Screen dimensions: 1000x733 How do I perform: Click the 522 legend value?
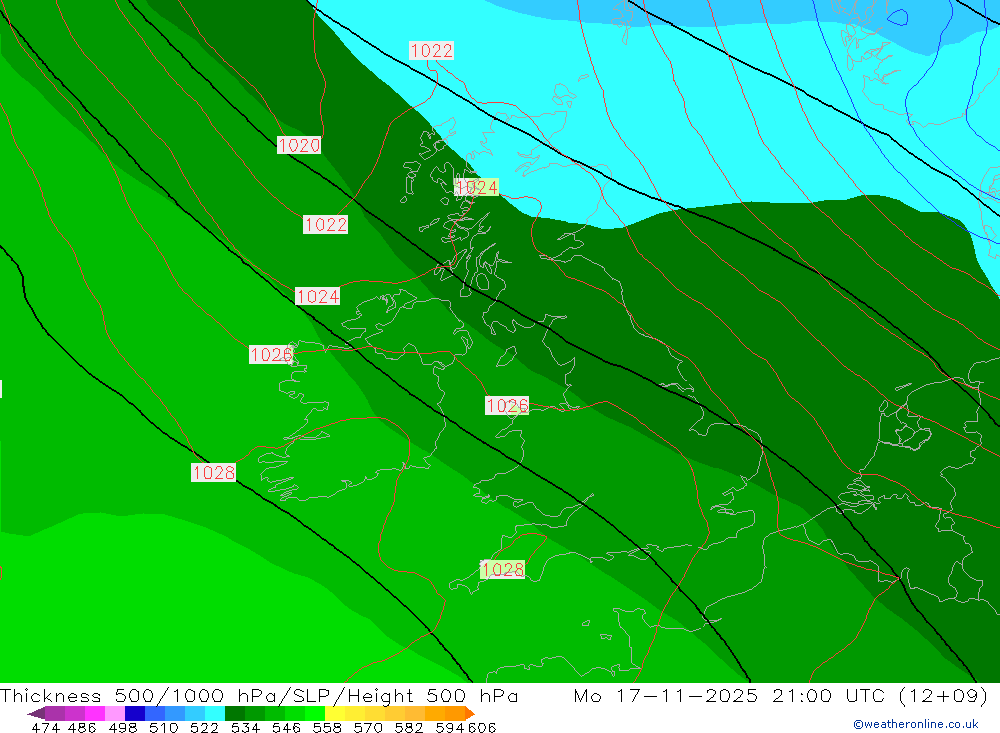(204, 727)
